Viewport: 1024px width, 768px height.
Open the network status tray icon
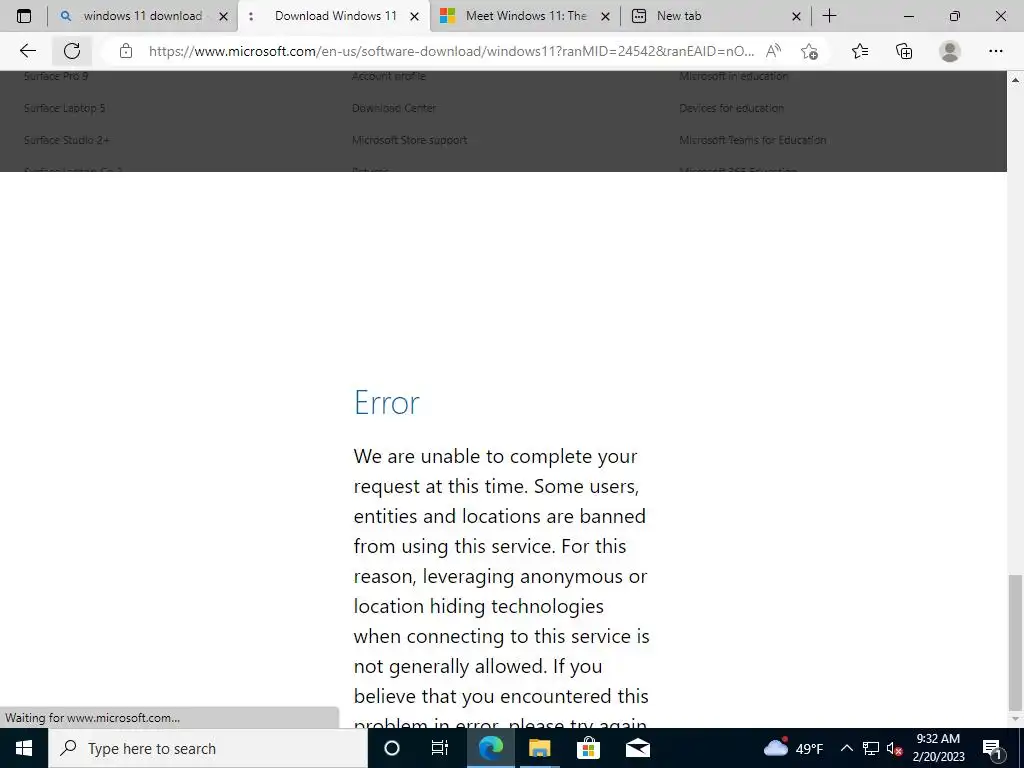(871, 748)
